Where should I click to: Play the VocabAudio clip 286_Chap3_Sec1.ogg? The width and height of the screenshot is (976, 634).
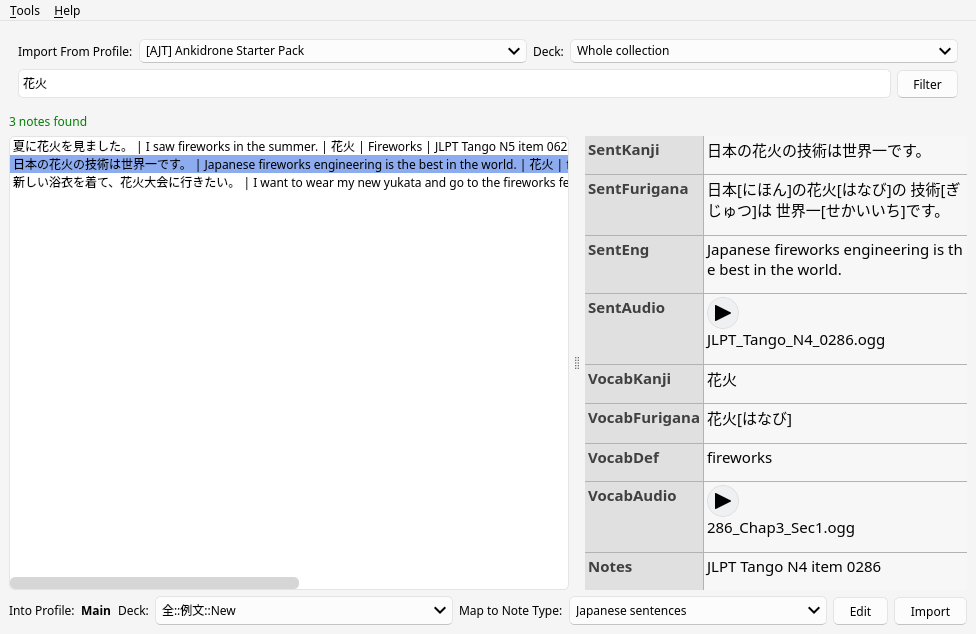722,501
